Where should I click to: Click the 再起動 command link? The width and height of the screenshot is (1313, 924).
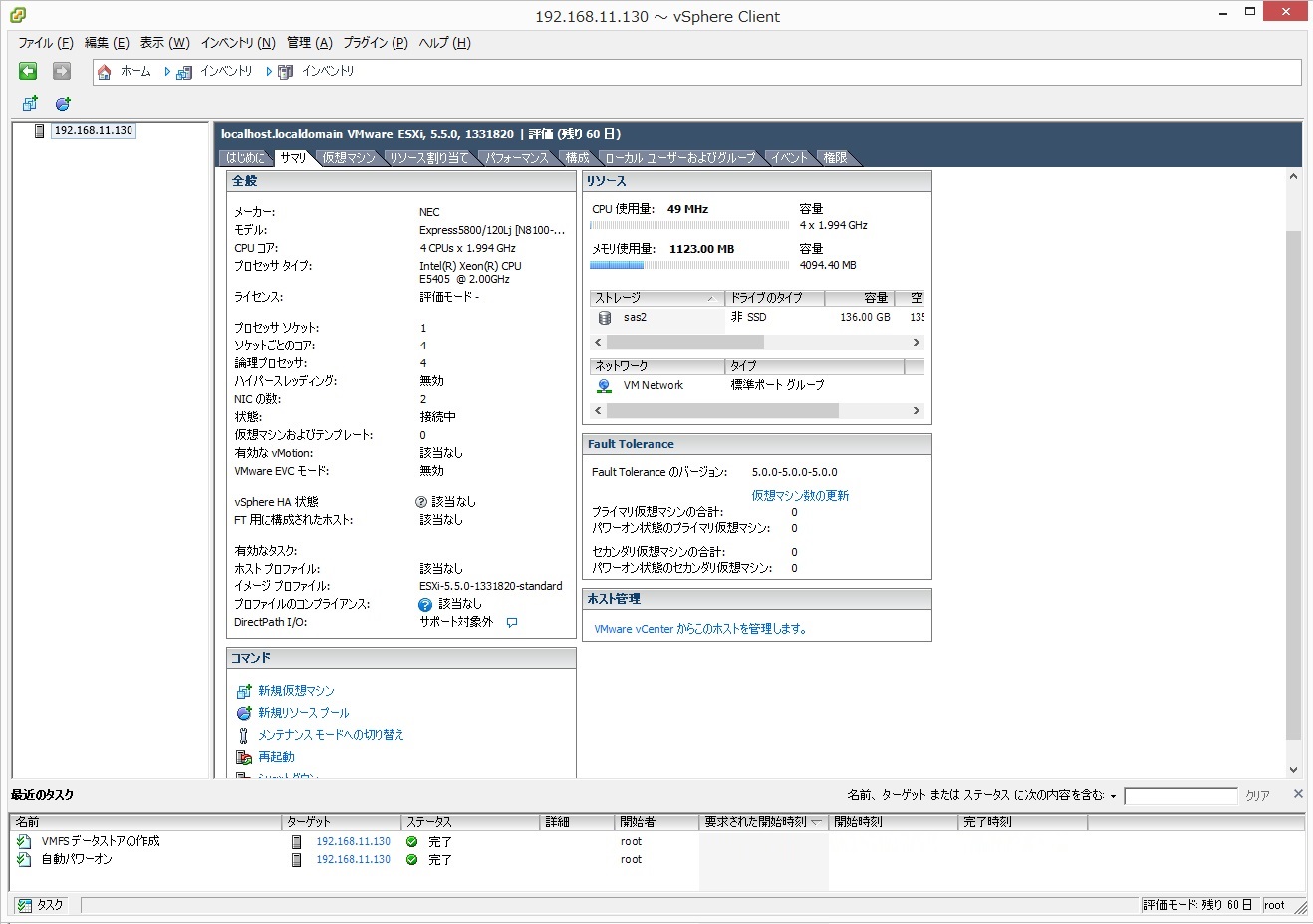point(276,757)
